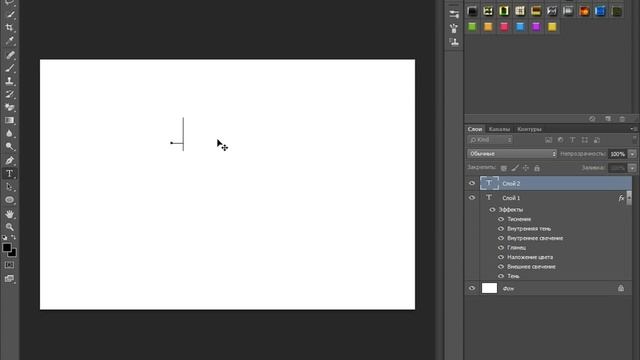Toggle lock layer position
Screen dimensions: 640x360
tap(526, 168)
